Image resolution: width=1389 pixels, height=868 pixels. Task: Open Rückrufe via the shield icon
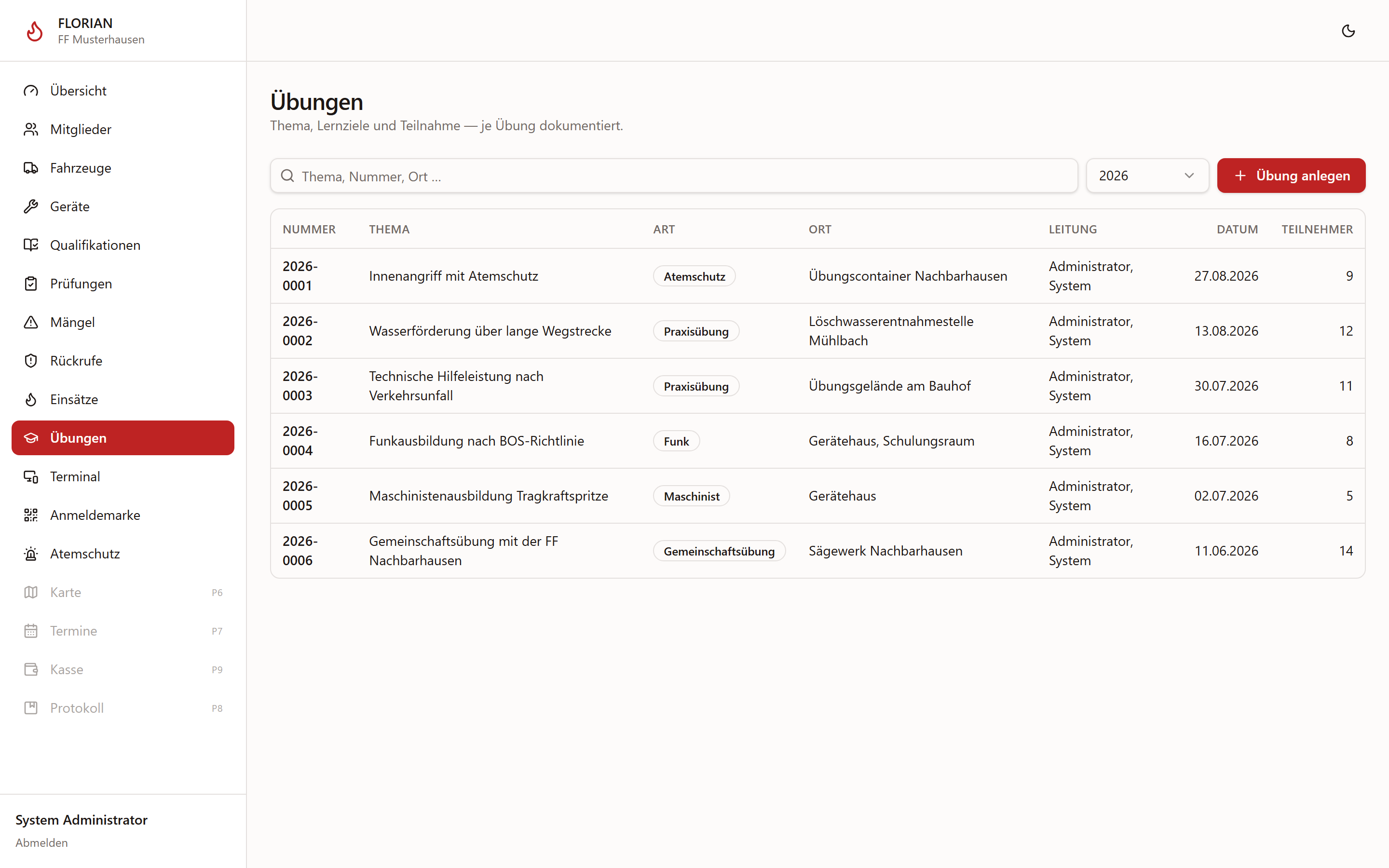pos(31,361)
